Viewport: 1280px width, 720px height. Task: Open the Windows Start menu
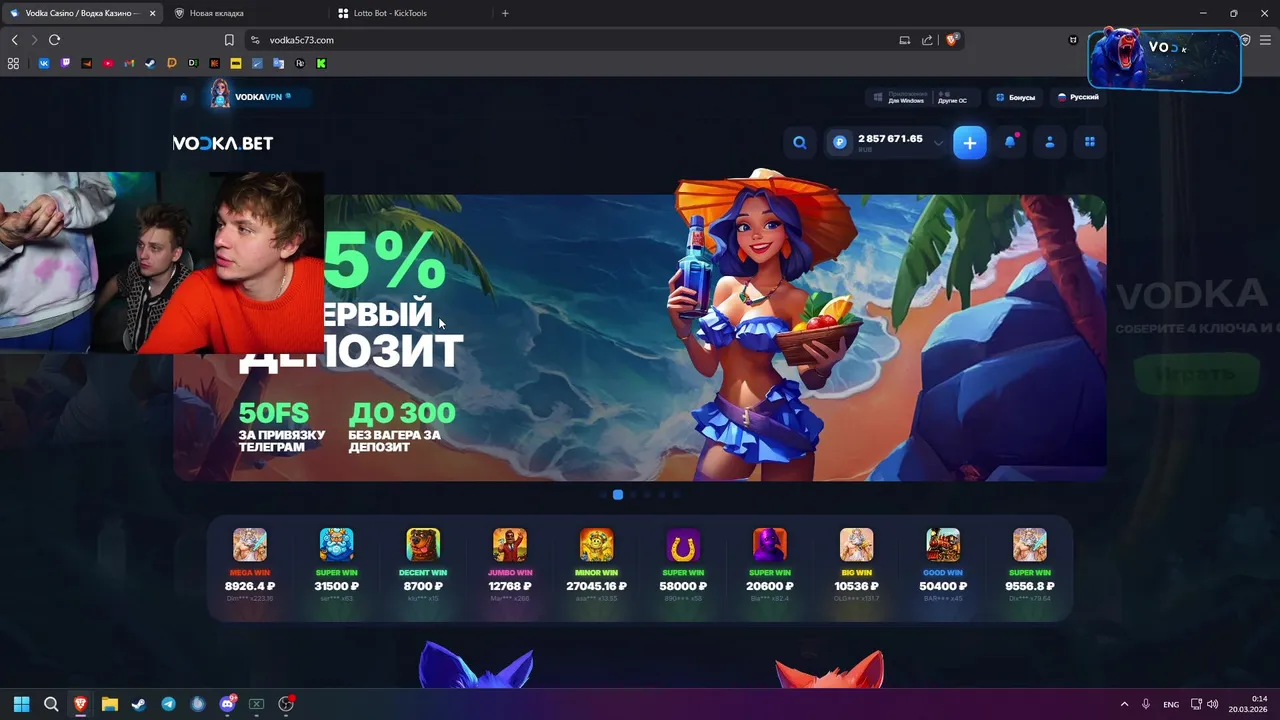tap(21, 704)
